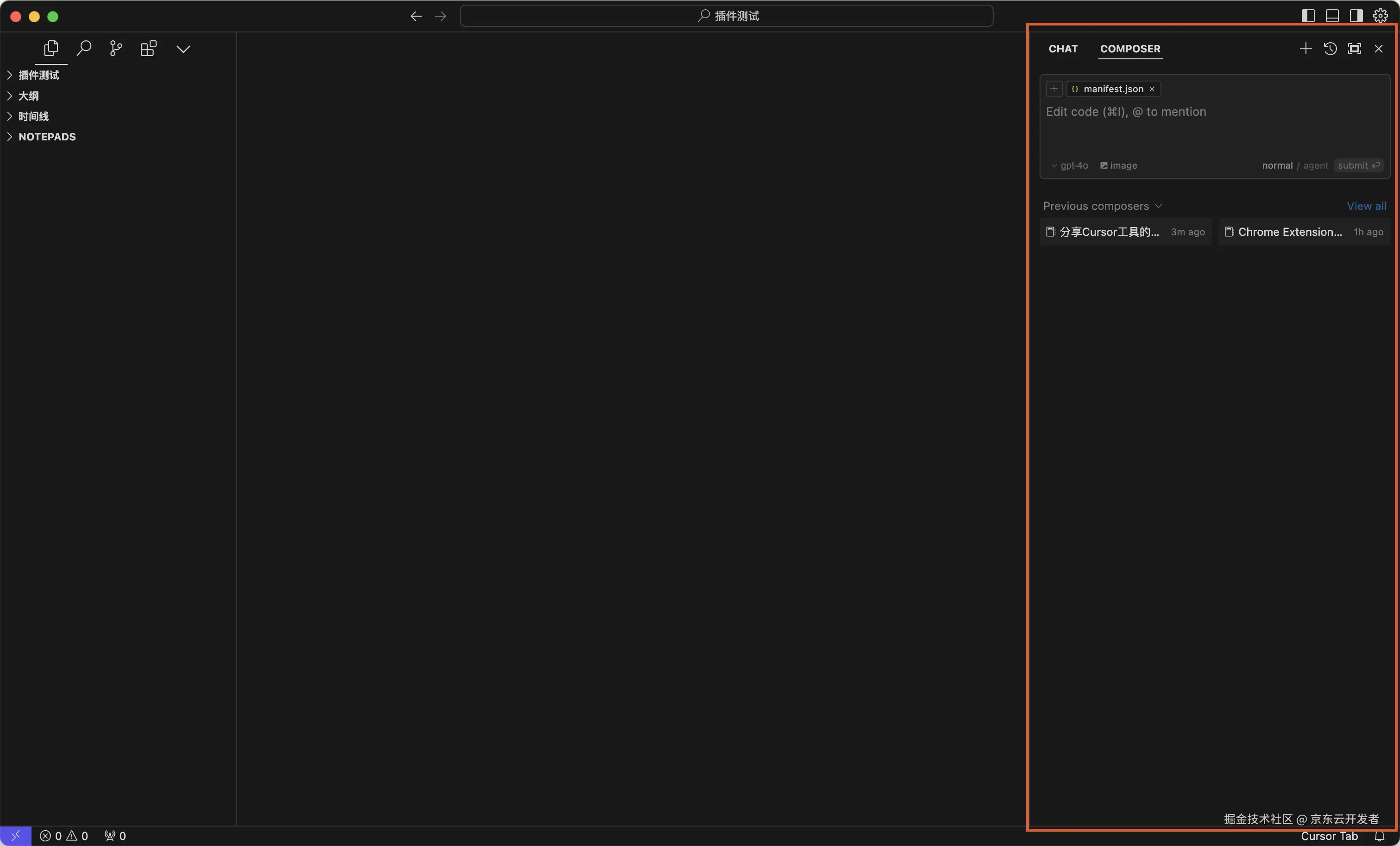Open settings gear in title bar

pyautogui.click(x=1380, y=16)
